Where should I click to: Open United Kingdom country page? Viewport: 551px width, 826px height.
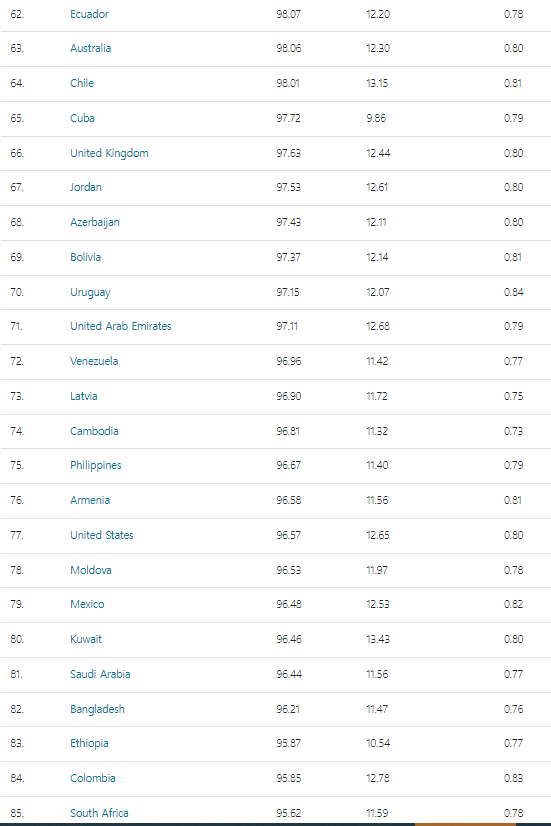pos(109,153)
